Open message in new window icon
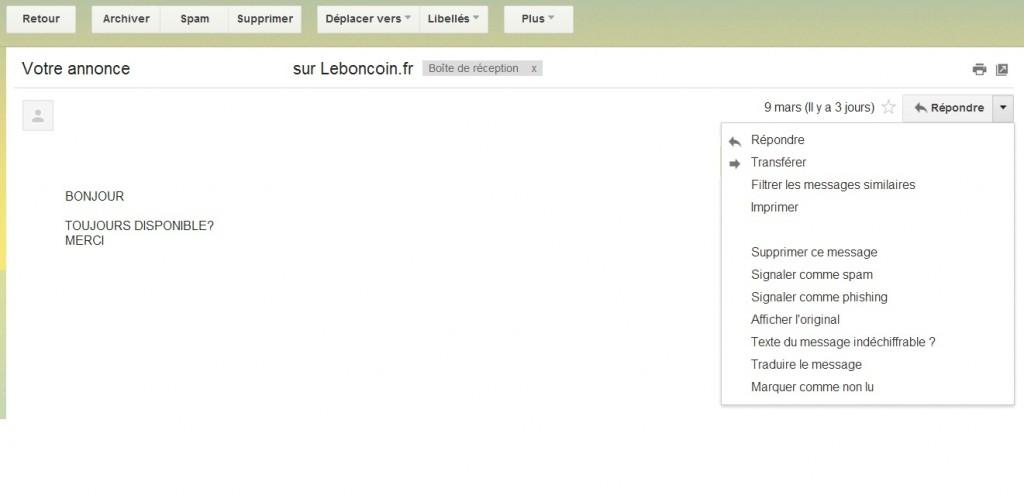This screenshot has height=502, width=1024. point(1002,69)
